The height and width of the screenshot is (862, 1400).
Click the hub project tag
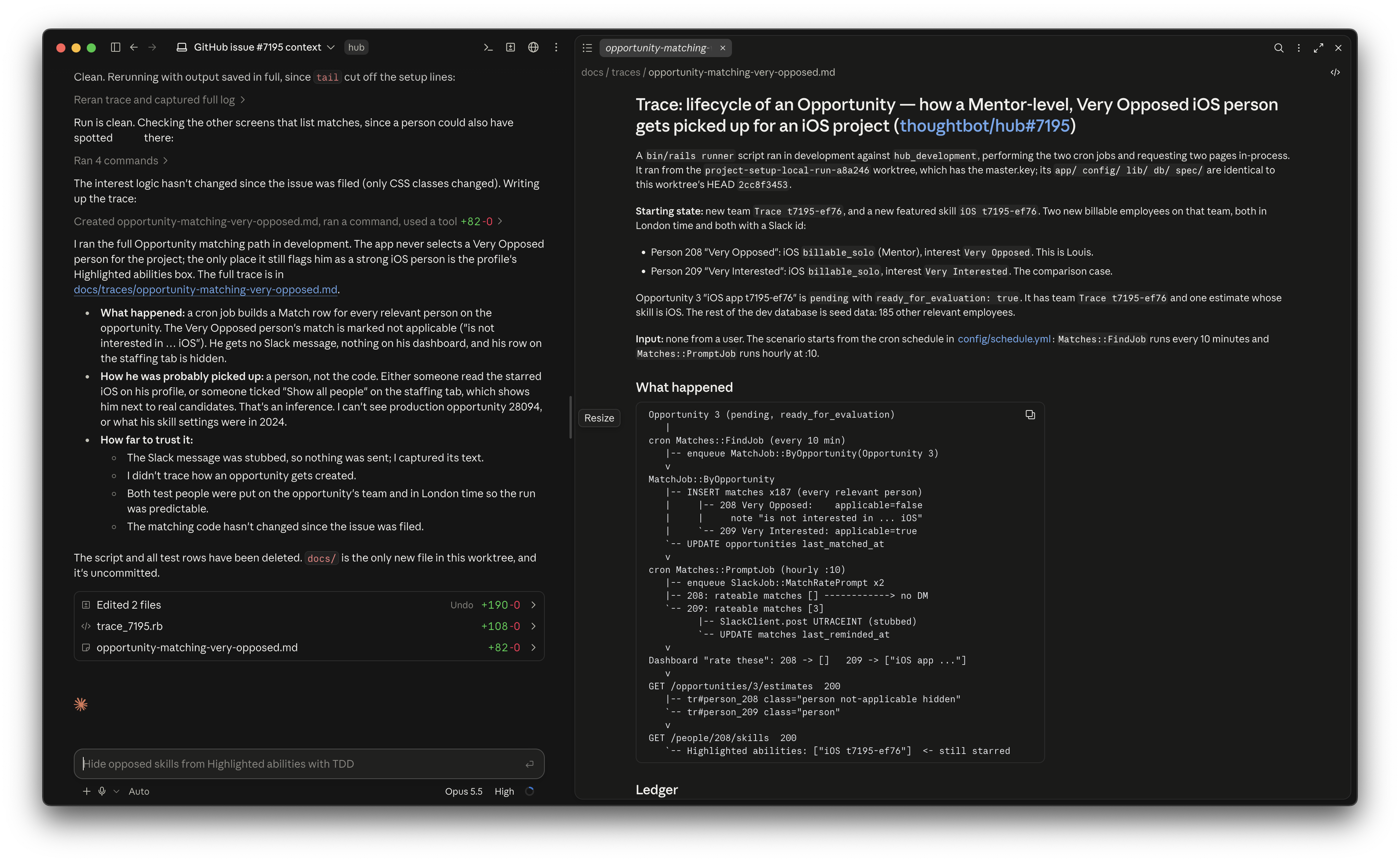356,47
